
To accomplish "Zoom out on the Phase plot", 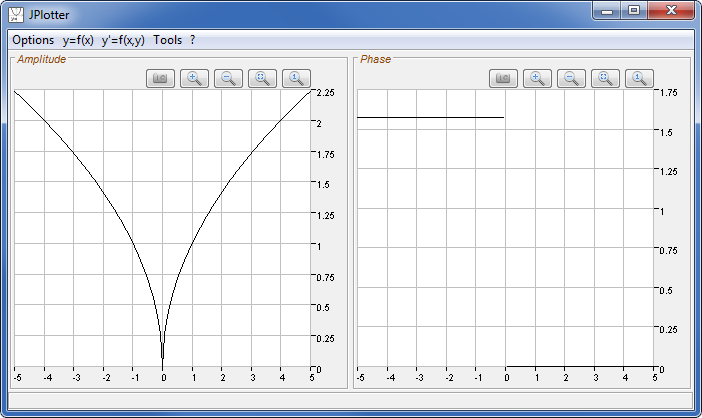I will [x=572, y=78].
